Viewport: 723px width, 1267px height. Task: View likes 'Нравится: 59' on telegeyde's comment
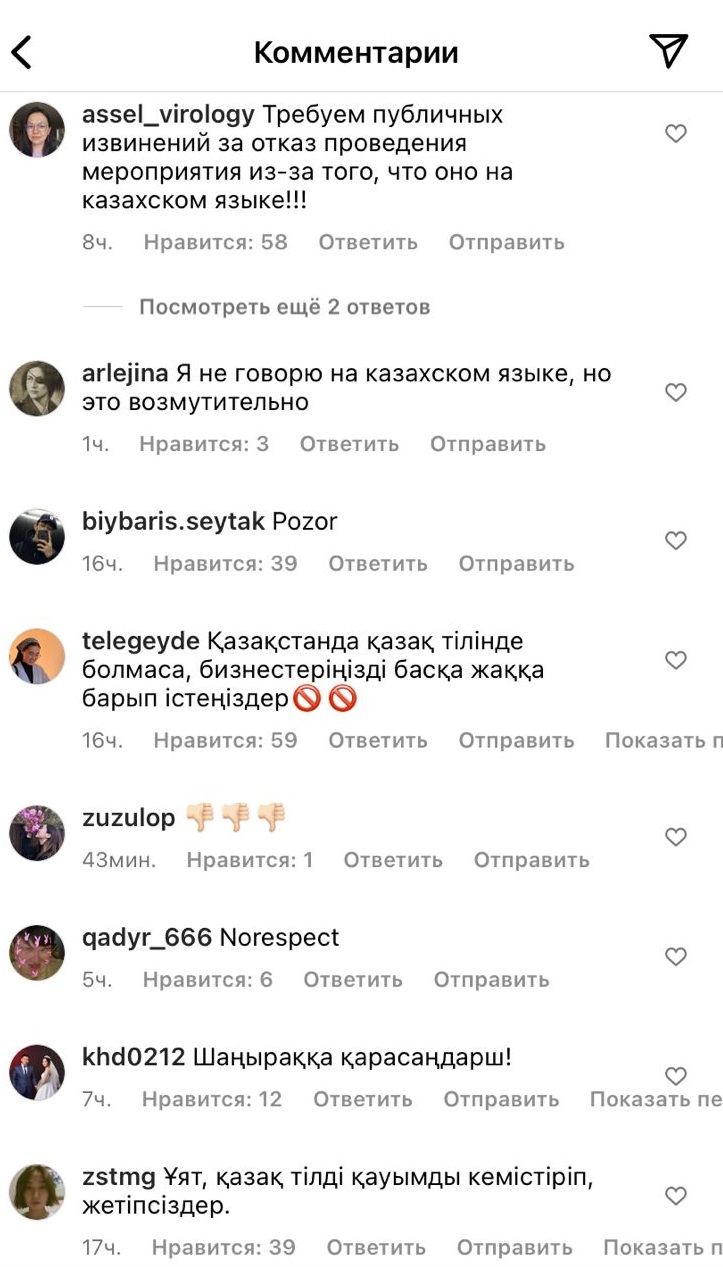(225, 741)
